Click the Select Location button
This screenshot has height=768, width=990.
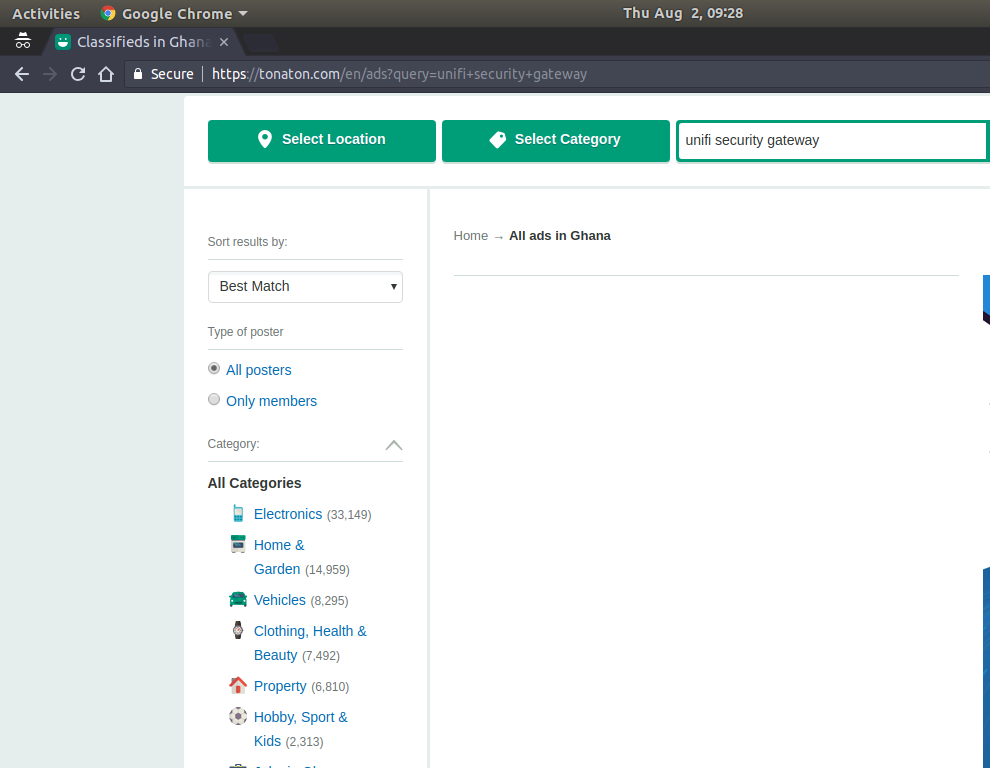[x=321, y=140]
